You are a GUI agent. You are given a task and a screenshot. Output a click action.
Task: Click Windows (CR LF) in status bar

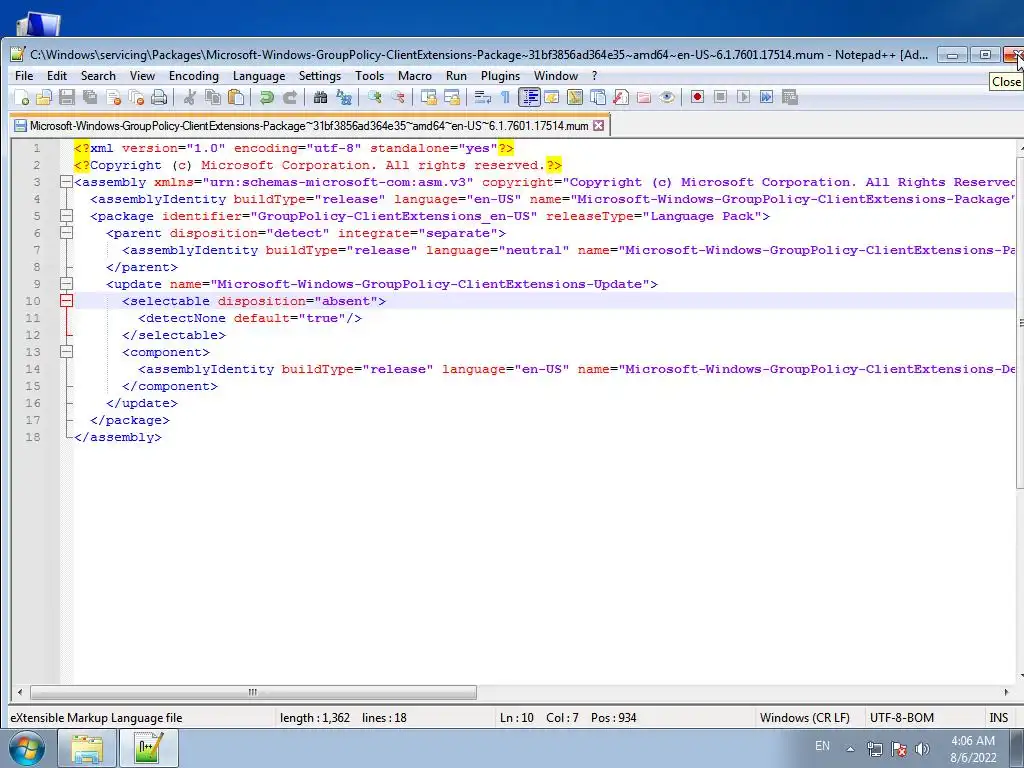(x=805, y=718)
